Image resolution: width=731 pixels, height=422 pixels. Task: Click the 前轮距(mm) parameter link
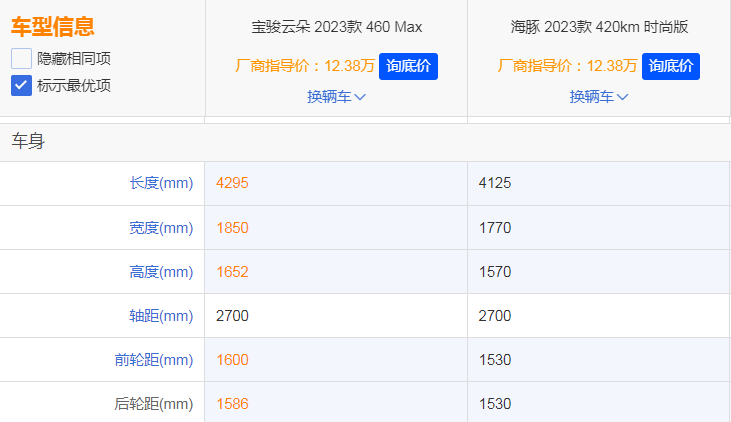154,360
